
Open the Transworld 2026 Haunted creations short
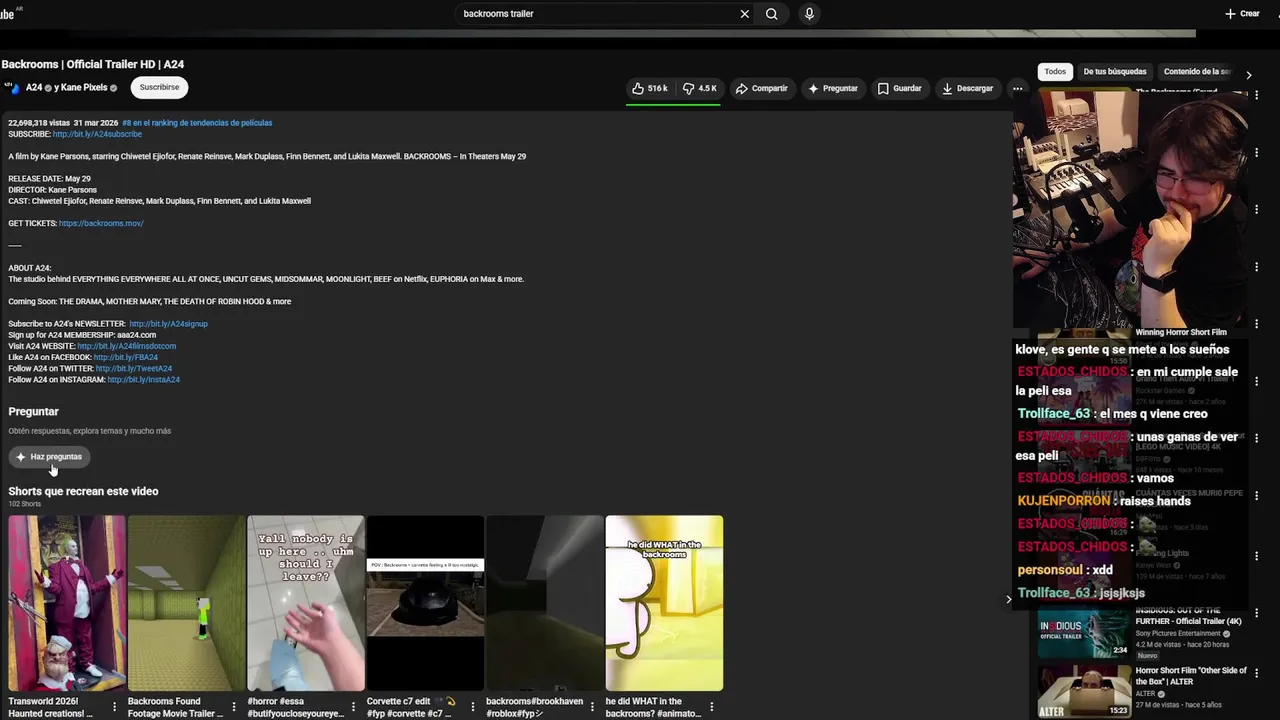coord(67,603)
